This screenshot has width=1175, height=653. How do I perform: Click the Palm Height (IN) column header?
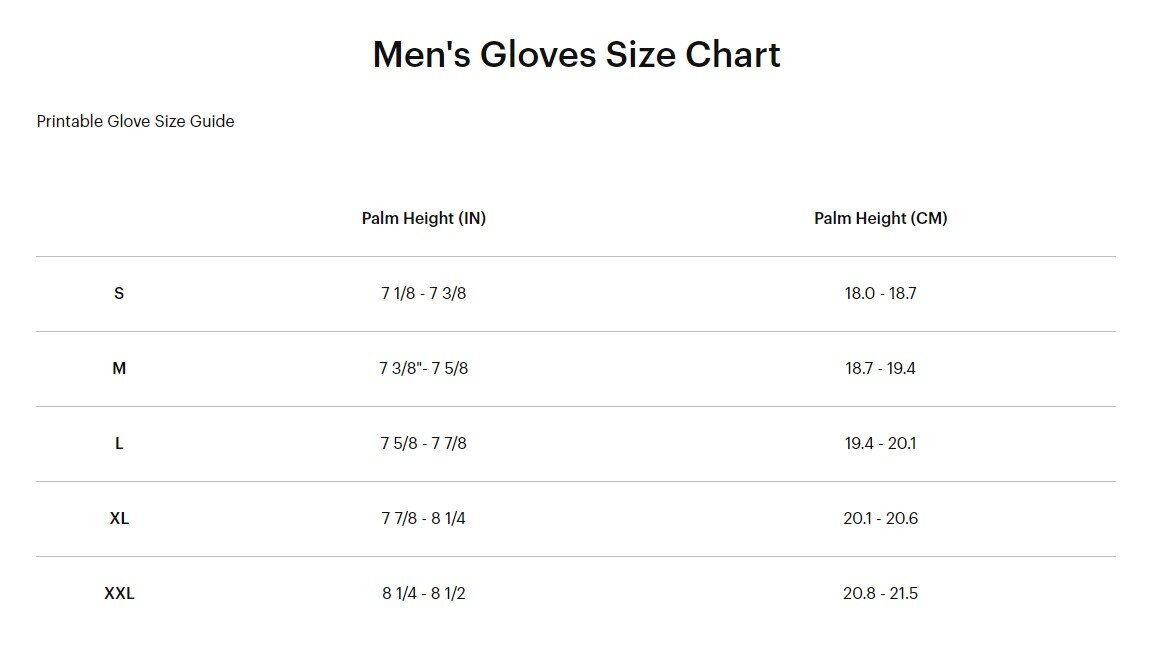(423, 218)
